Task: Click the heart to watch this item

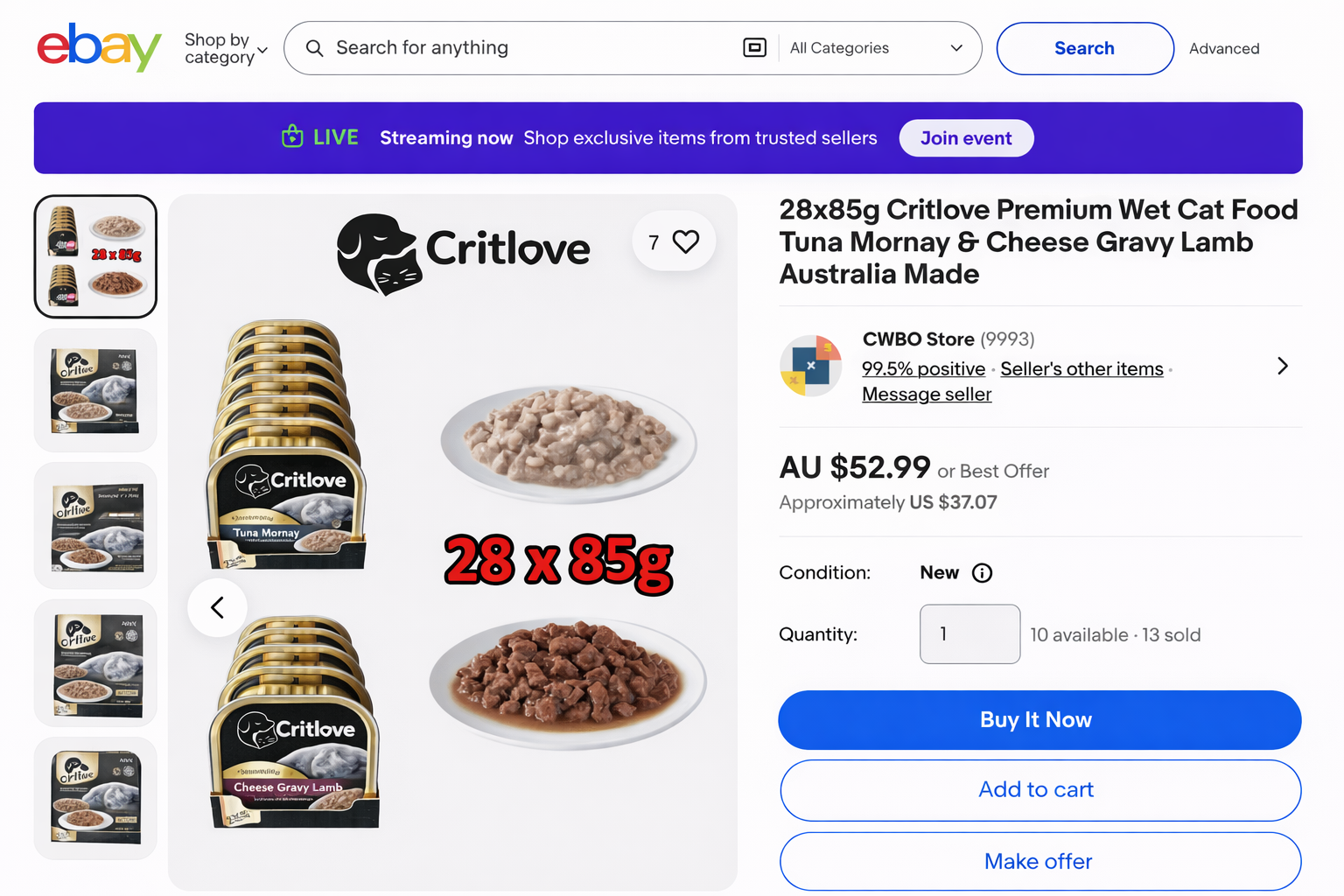Action: (686, 241)
